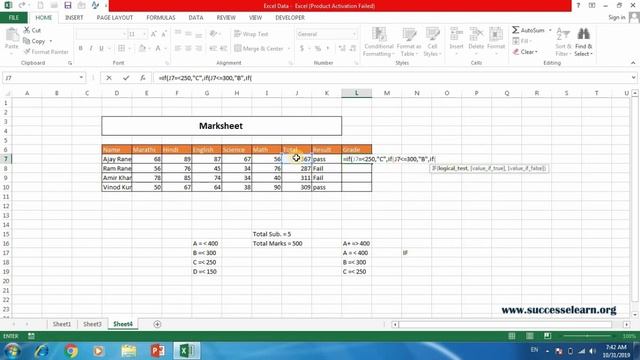Expand the formula bar
This screenshot has height=360, width=640.
coord(633,78)
